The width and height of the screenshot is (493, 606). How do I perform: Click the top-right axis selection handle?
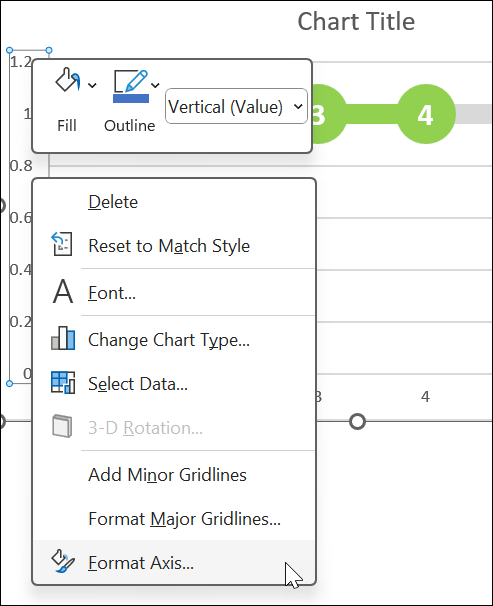[49, 50]
